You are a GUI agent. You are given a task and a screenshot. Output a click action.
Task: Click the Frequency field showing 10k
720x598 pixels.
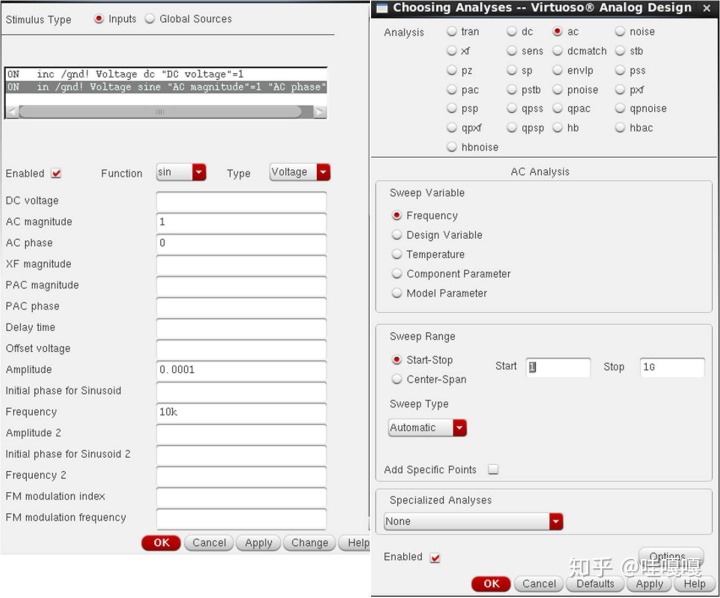pyautogui.click(x=241, y=412)
